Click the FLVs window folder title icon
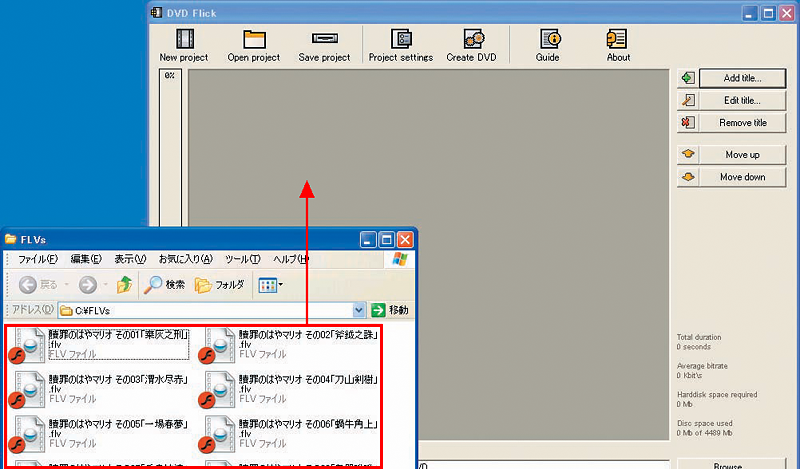 pos(11,239)
